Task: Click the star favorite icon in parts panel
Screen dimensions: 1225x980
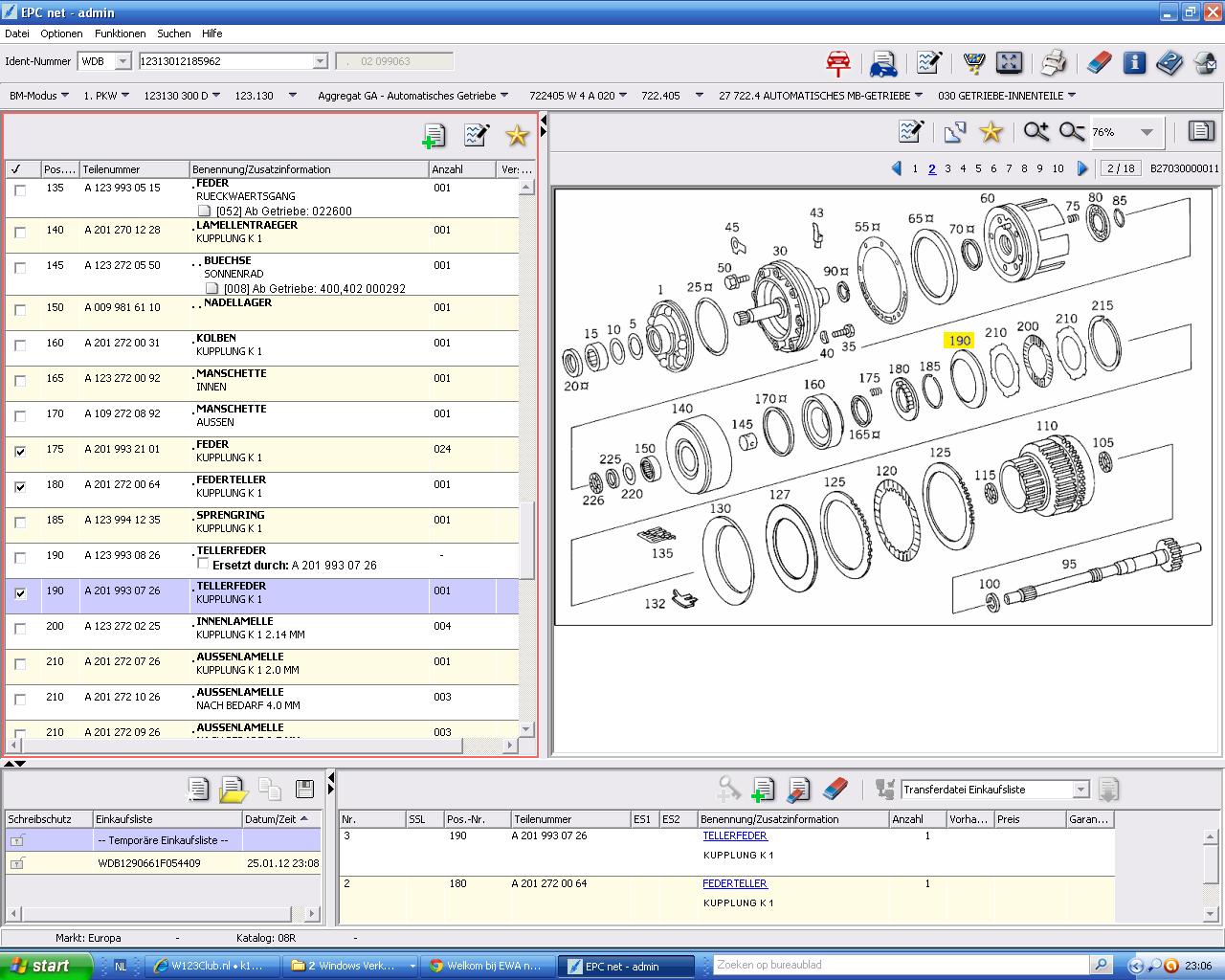Action: (x=517, y=136)
